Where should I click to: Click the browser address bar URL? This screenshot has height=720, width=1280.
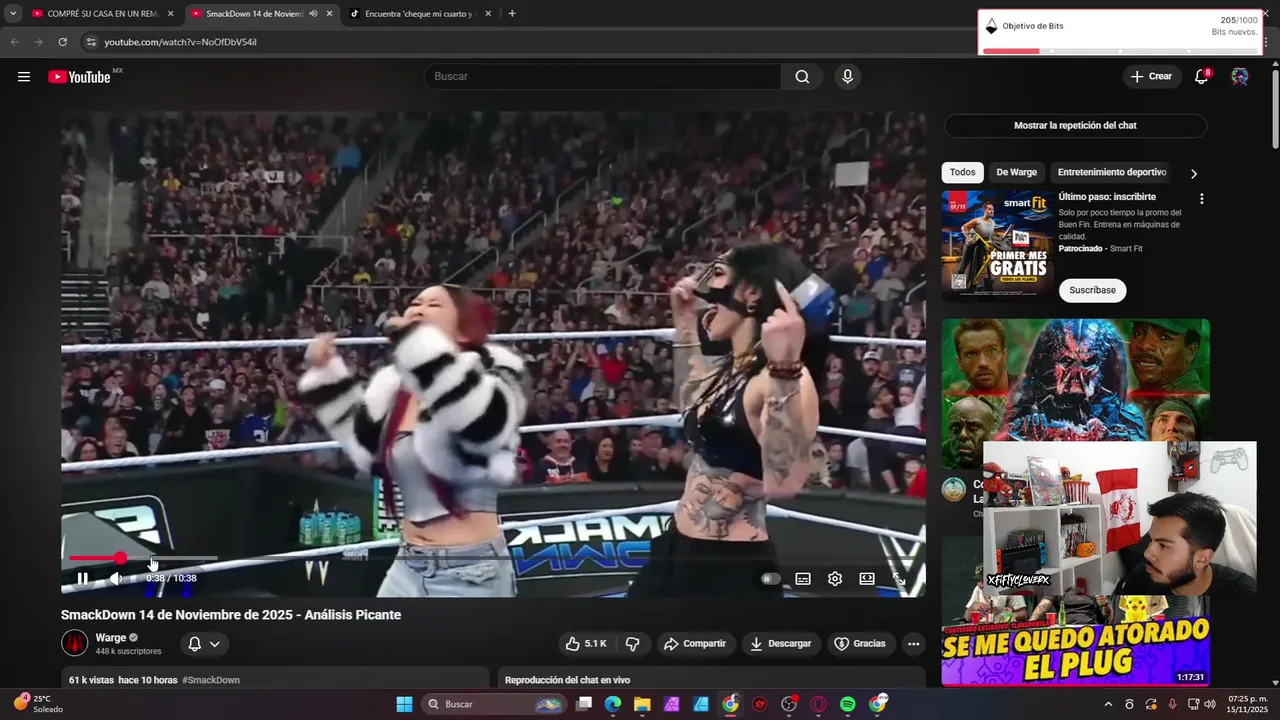tap(180, 42)
